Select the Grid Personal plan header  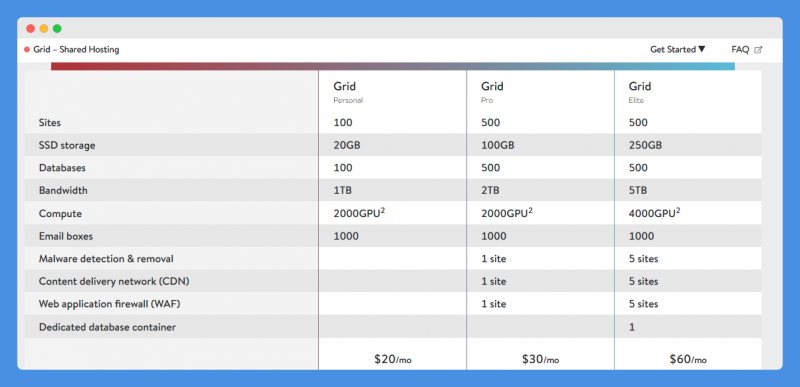pos(348,92)
